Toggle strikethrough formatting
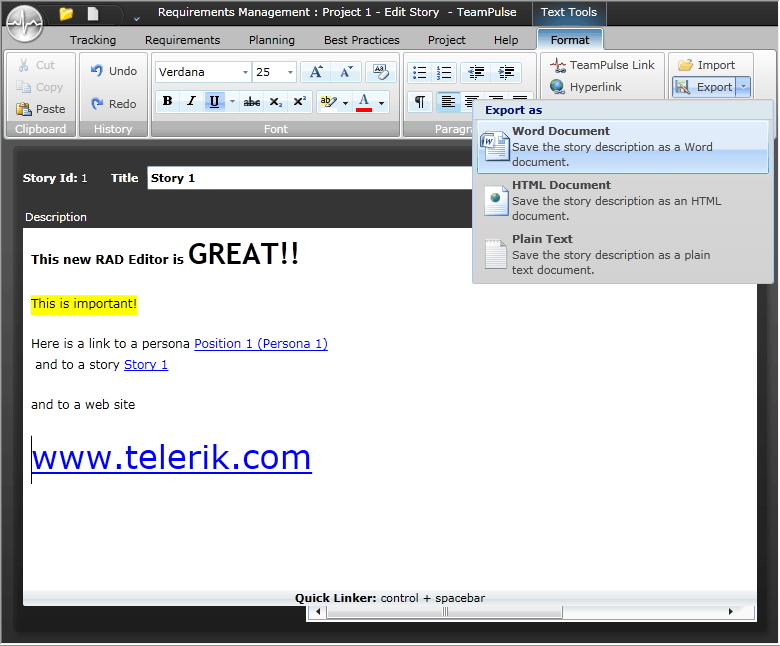The width and height of the screenshot is (780, 646). pos(252,101)
